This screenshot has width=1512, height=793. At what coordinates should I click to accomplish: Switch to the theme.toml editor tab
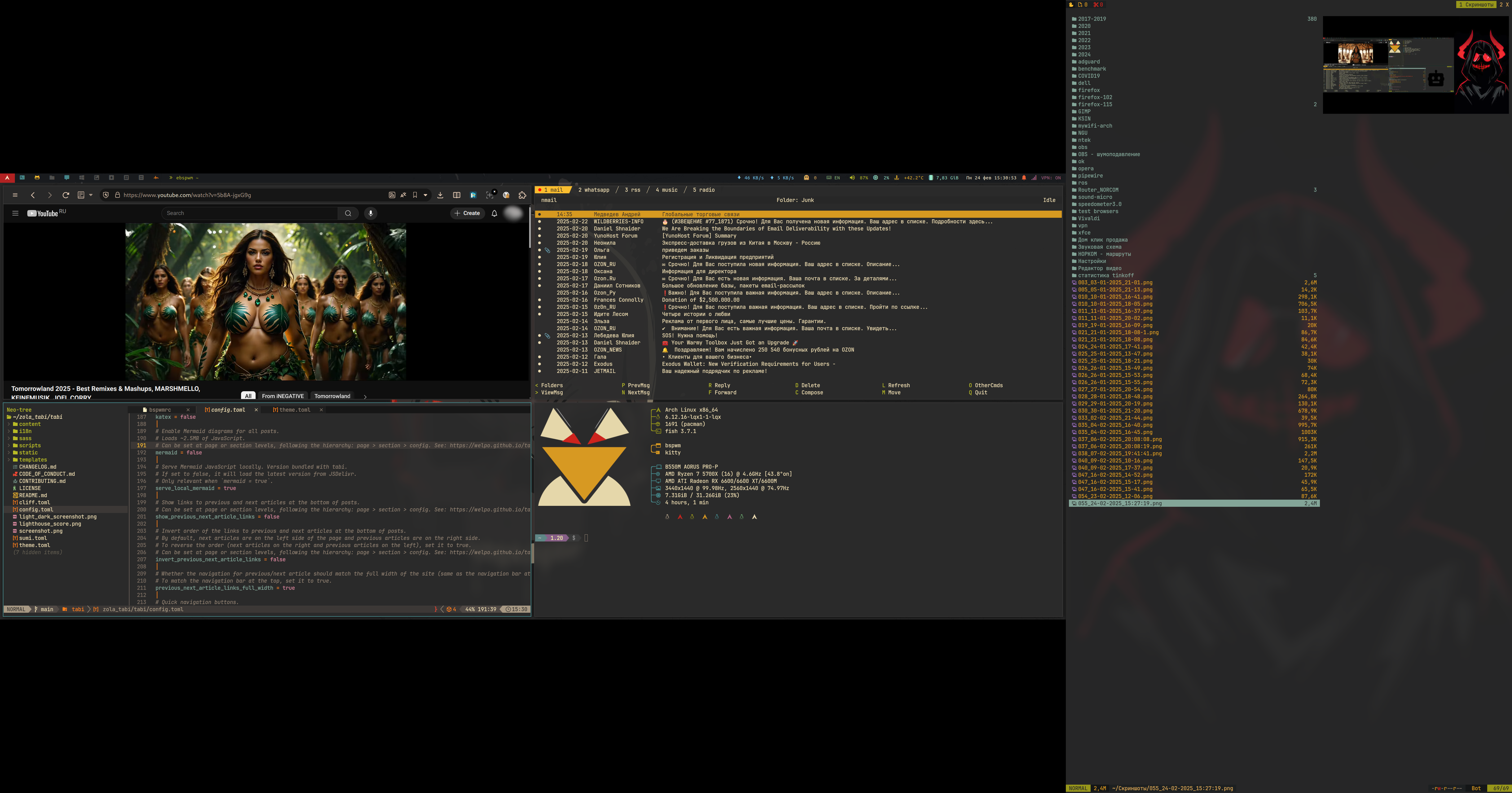click(295, 410)
